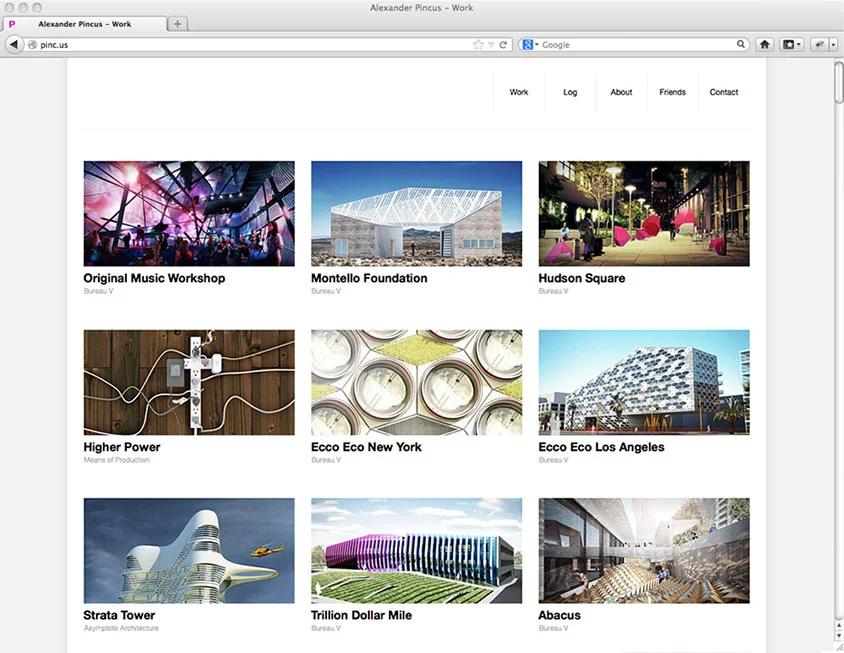
Task: Click the Original Music Workshop title link
Action: pos(154,278)
